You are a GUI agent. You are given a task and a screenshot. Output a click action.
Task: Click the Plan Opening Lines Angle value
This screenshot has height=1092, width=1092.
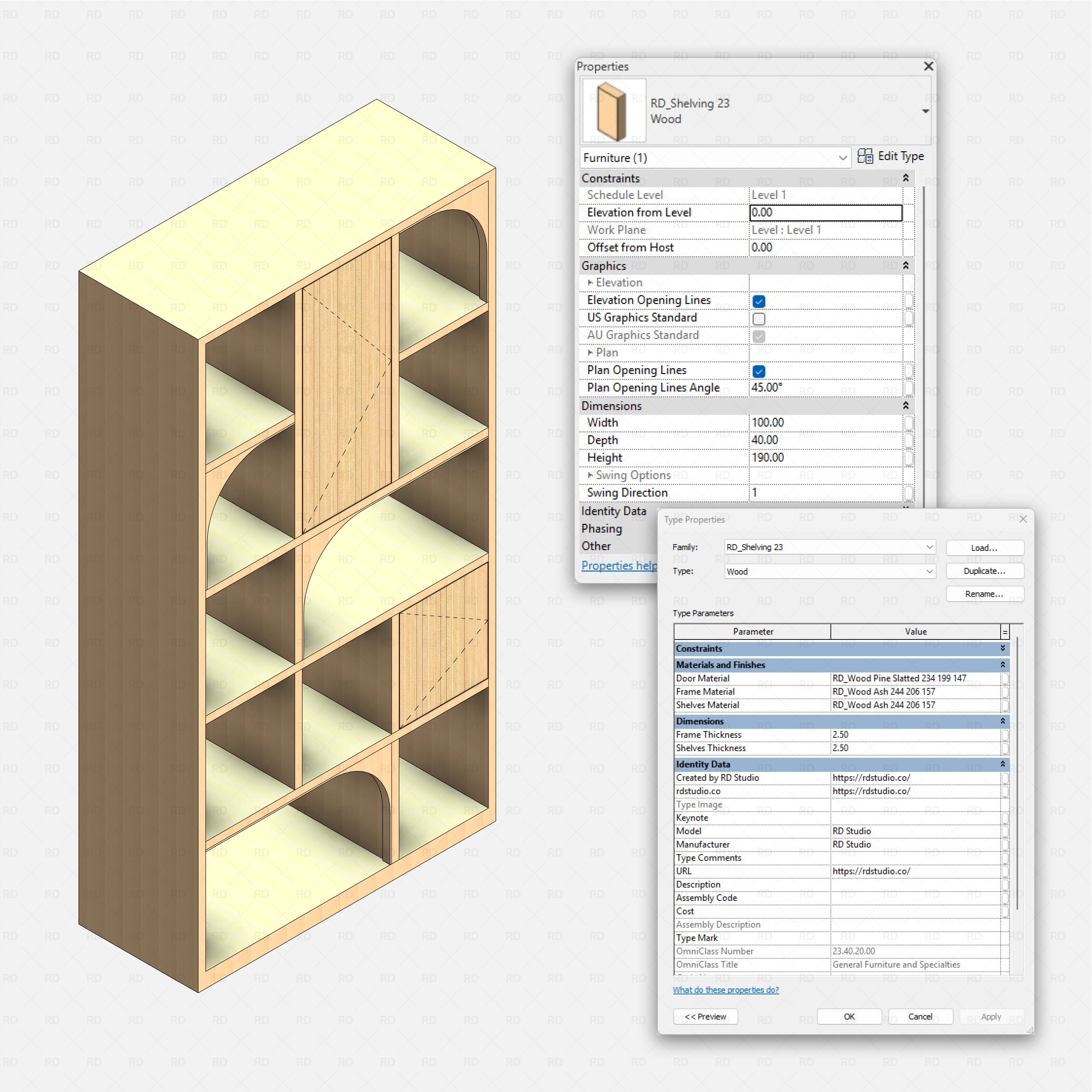[x=825, y=388]
